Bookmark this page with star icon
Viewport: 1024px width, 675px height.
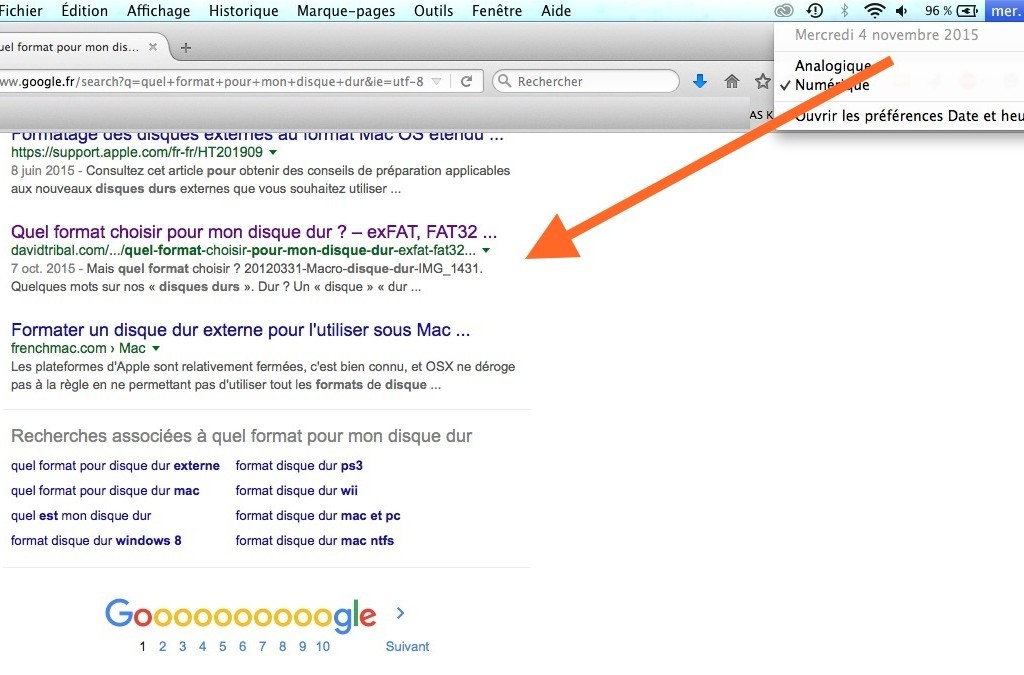pos(762,81)
